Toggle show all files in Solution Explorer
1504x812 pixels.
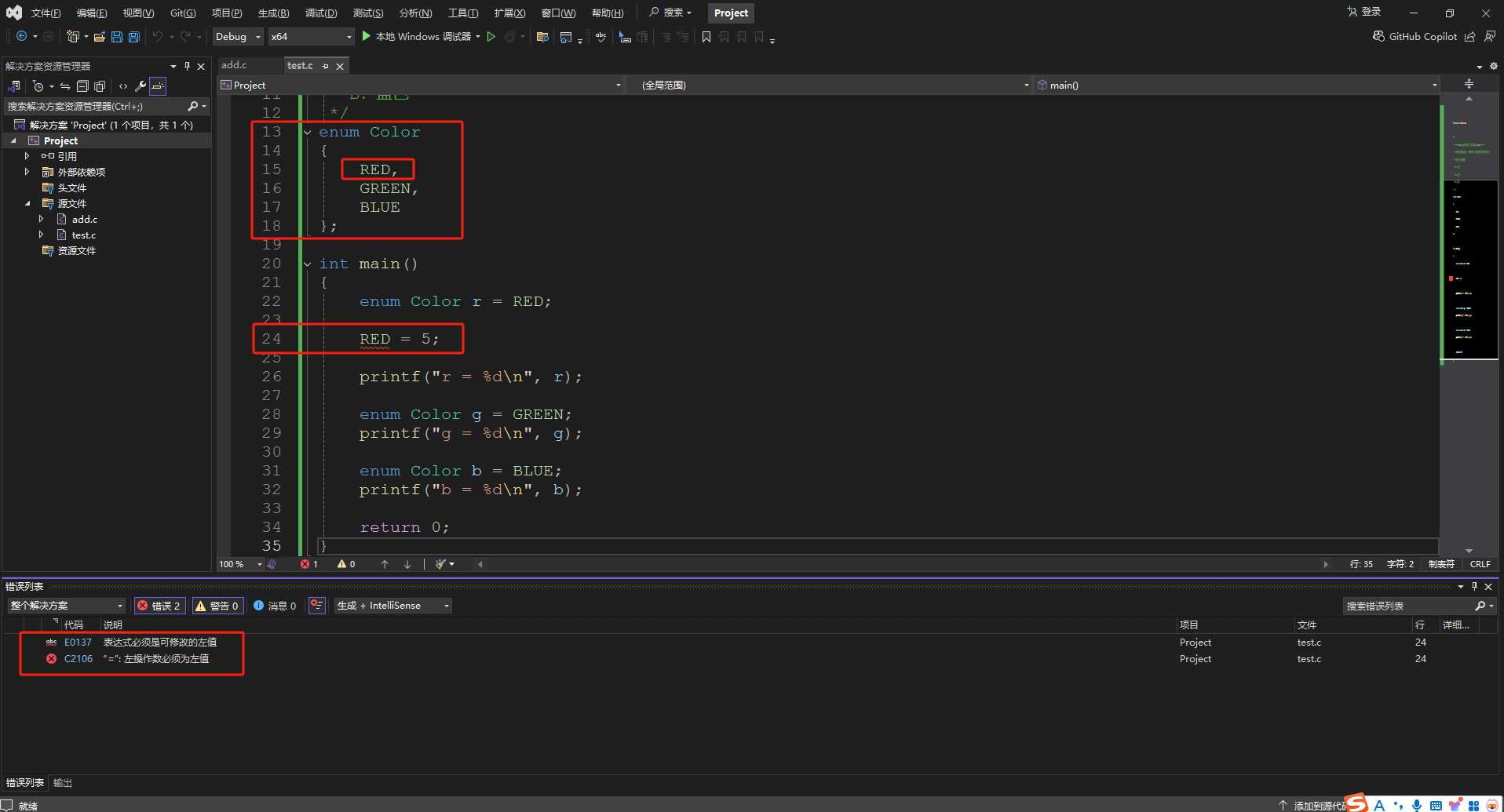[x=100, y=86]
